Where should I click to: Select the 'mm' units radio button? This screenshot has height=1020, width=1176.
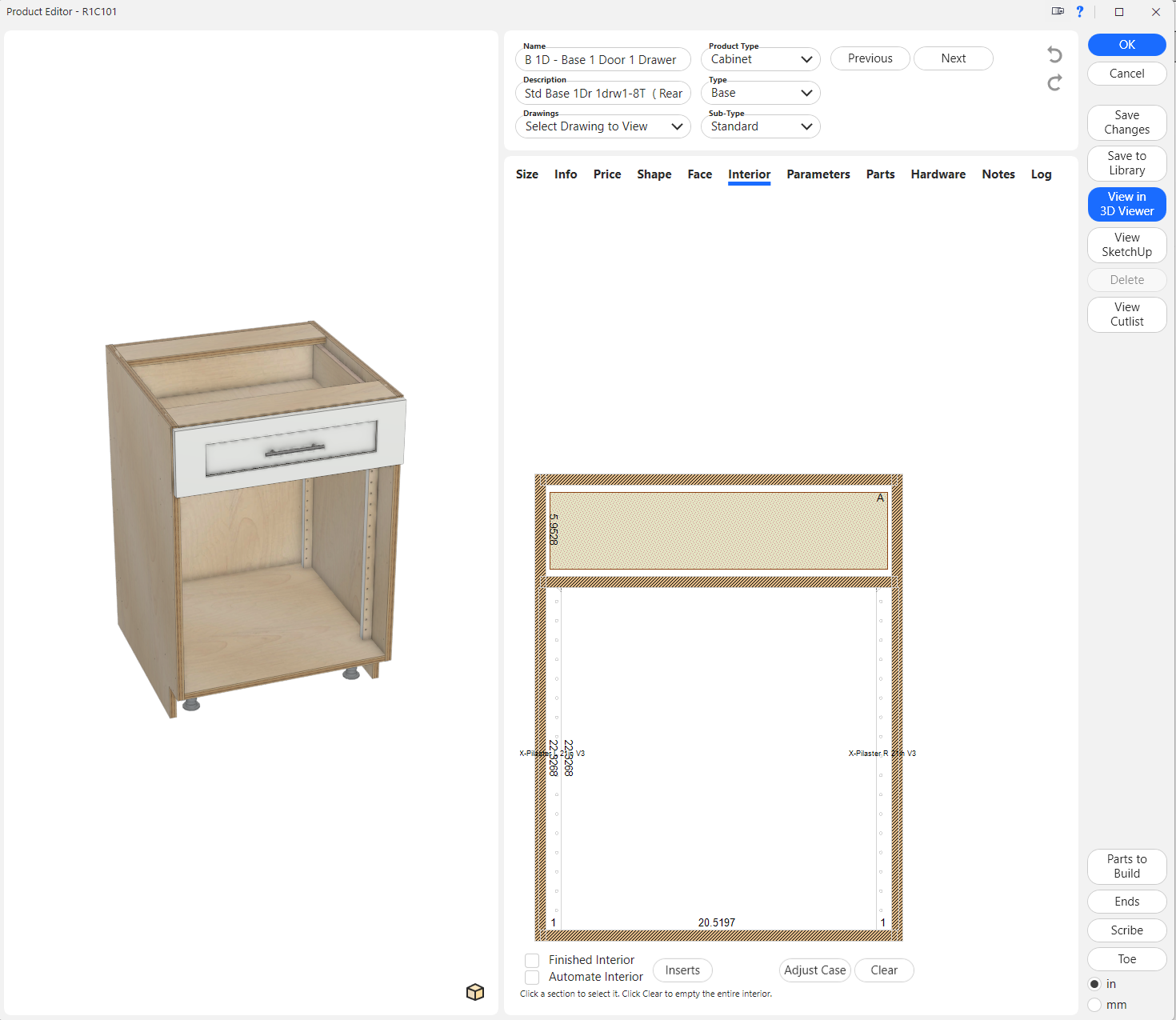1094,1005
